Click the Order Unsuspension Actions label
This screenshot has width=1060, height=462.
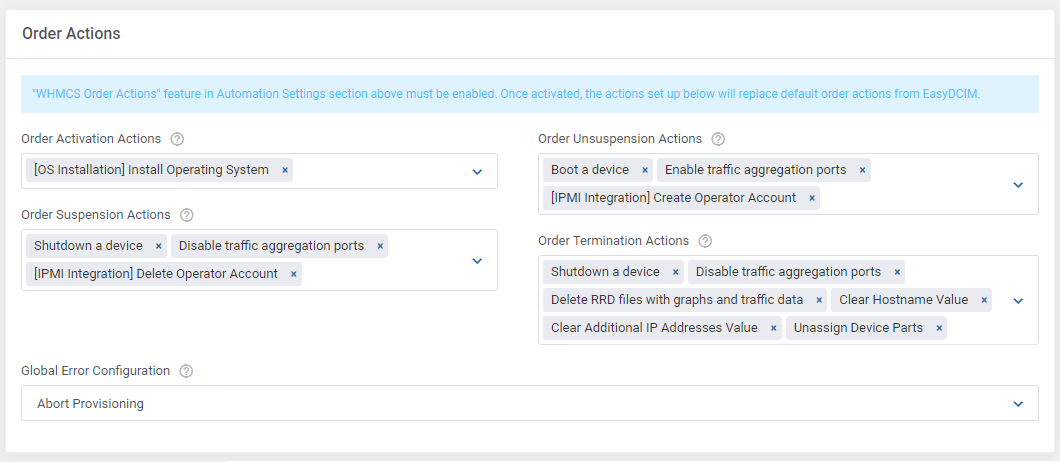[x=620, y=139]
